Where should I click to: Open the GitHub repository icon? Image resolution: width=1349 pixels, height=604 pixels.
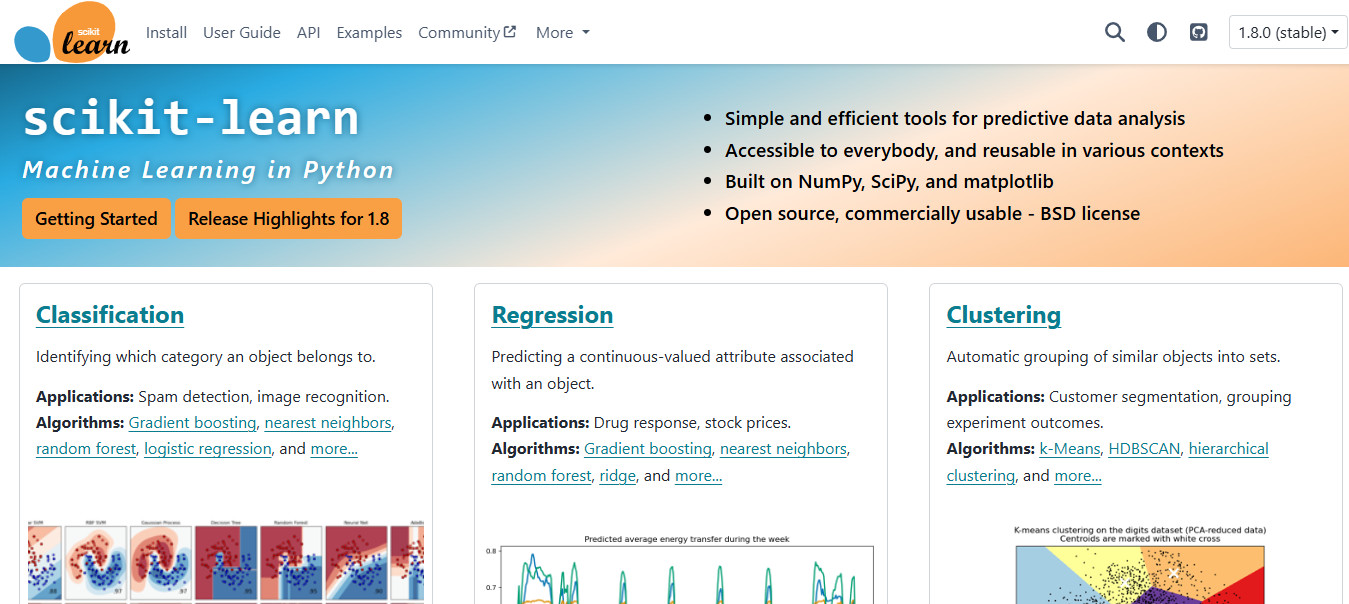click(1199, 32)
